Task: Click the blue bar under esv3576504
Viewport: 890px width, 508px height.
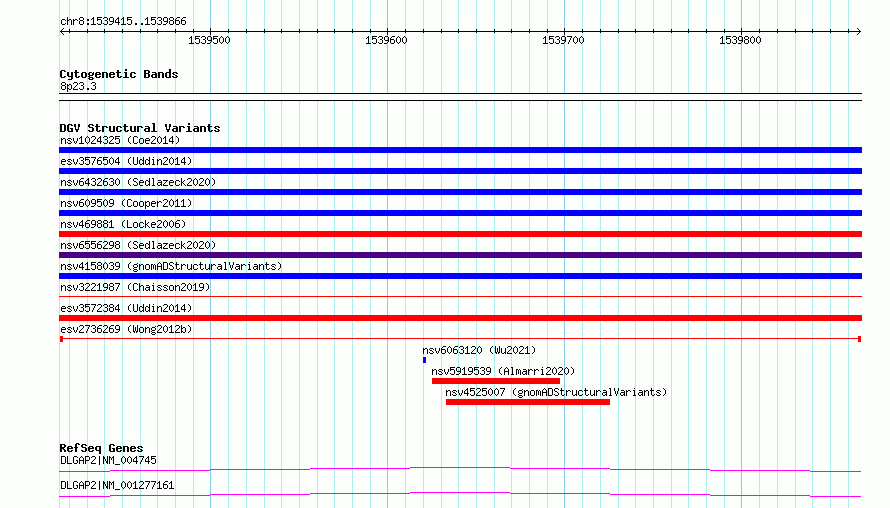Action: [x=460, y=171]
